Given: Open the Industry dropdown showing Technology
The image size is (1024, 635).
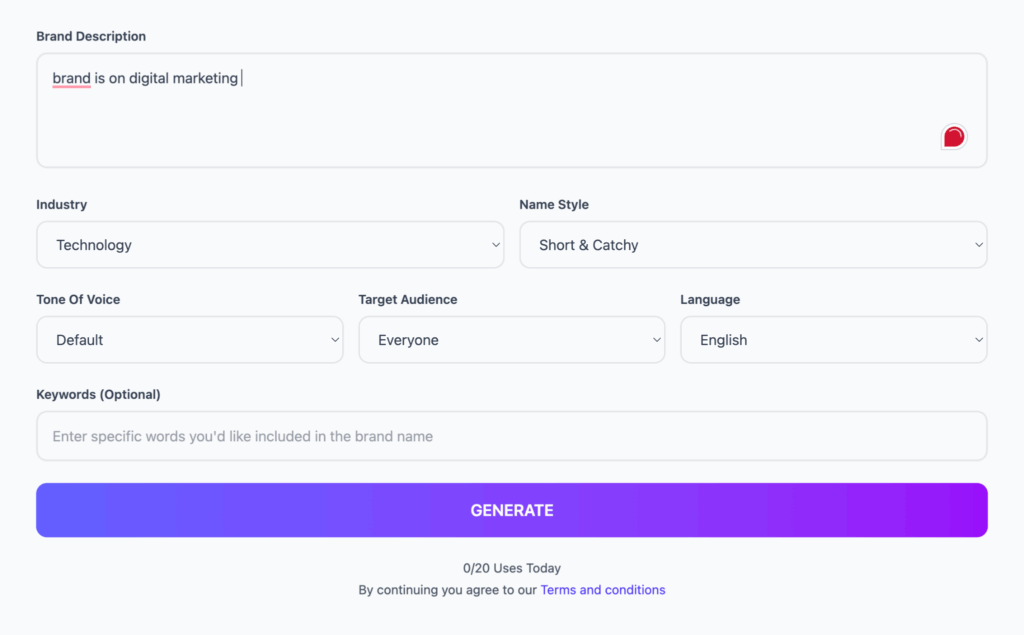Looking at the screenshot, I should (x=270, y=245).
